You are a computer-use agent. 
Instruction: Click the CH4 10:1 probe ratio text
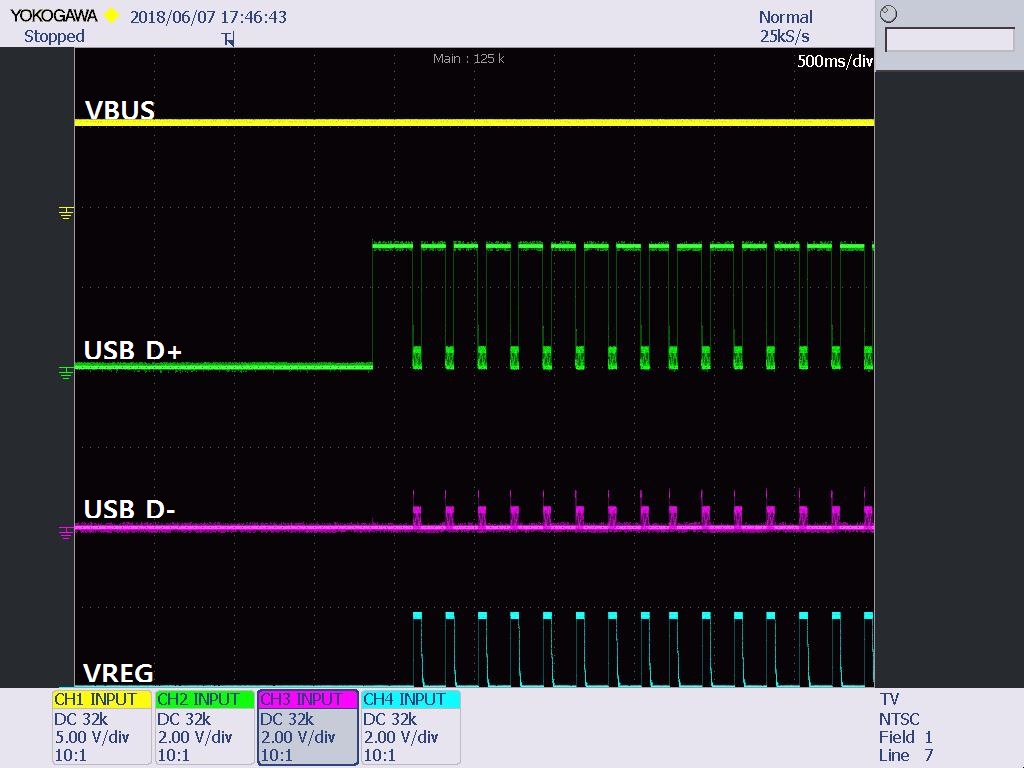[379, 756]
